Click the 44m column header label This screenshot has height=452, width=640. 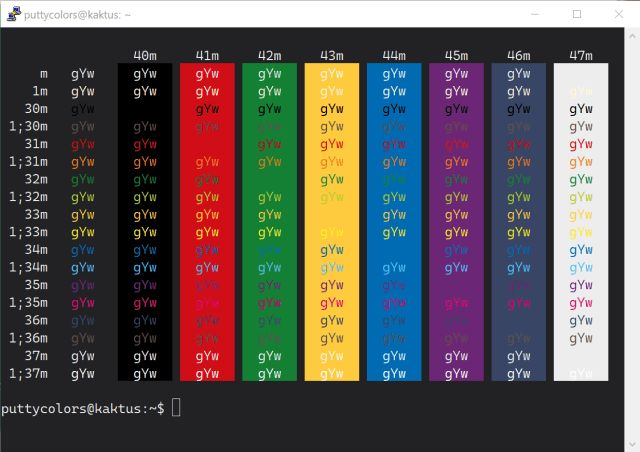coord(394,55)
